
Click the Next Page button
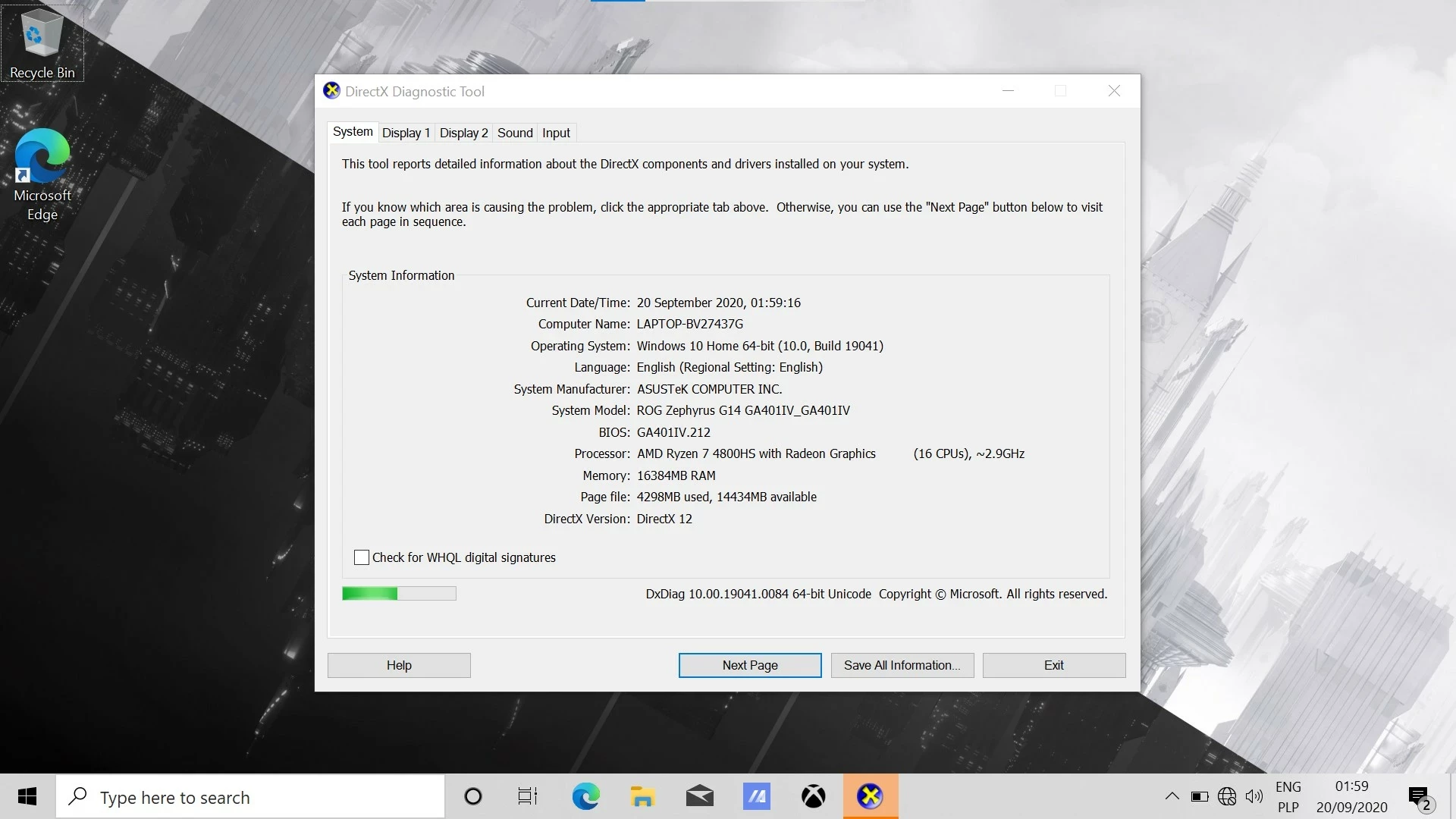tap(750, 665)
